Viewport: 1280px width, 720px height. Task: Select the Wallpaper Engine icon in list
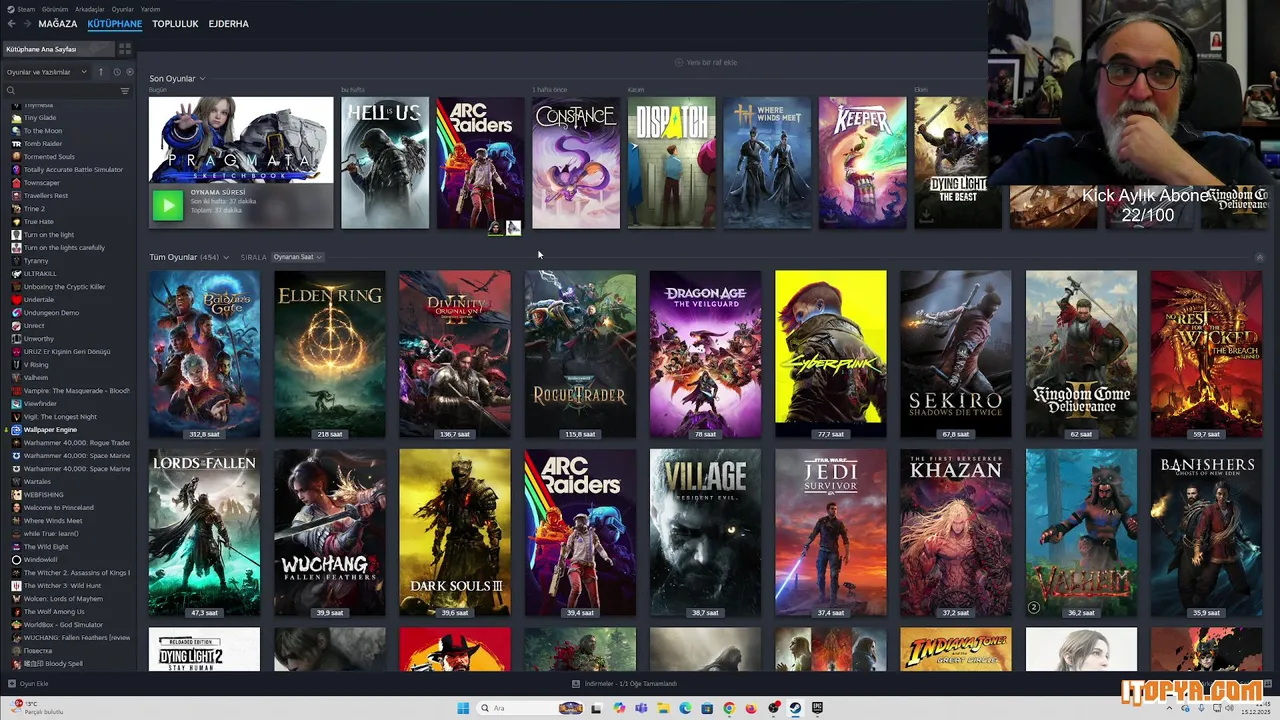pos(16,430)
